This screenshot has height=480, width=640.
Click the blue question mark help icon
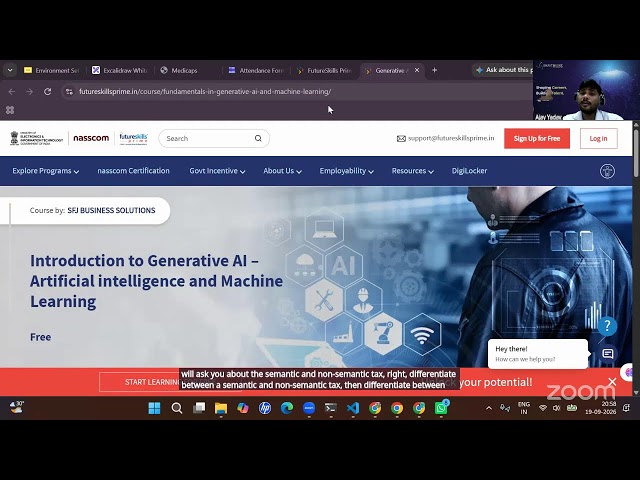607,326
